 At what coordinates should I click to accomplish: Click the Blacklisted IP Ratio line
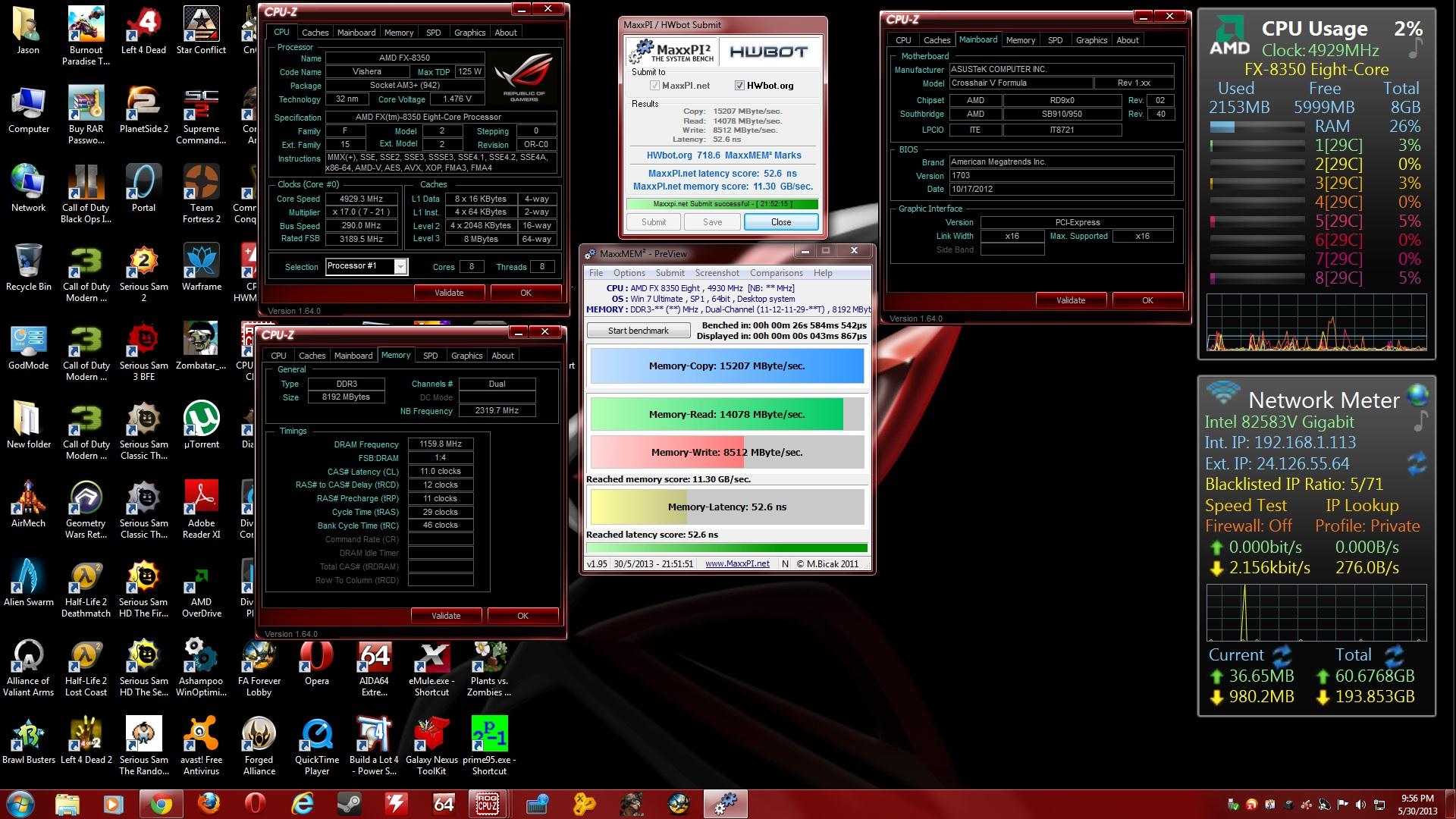pyautogui.click(x=1294, y=485)
